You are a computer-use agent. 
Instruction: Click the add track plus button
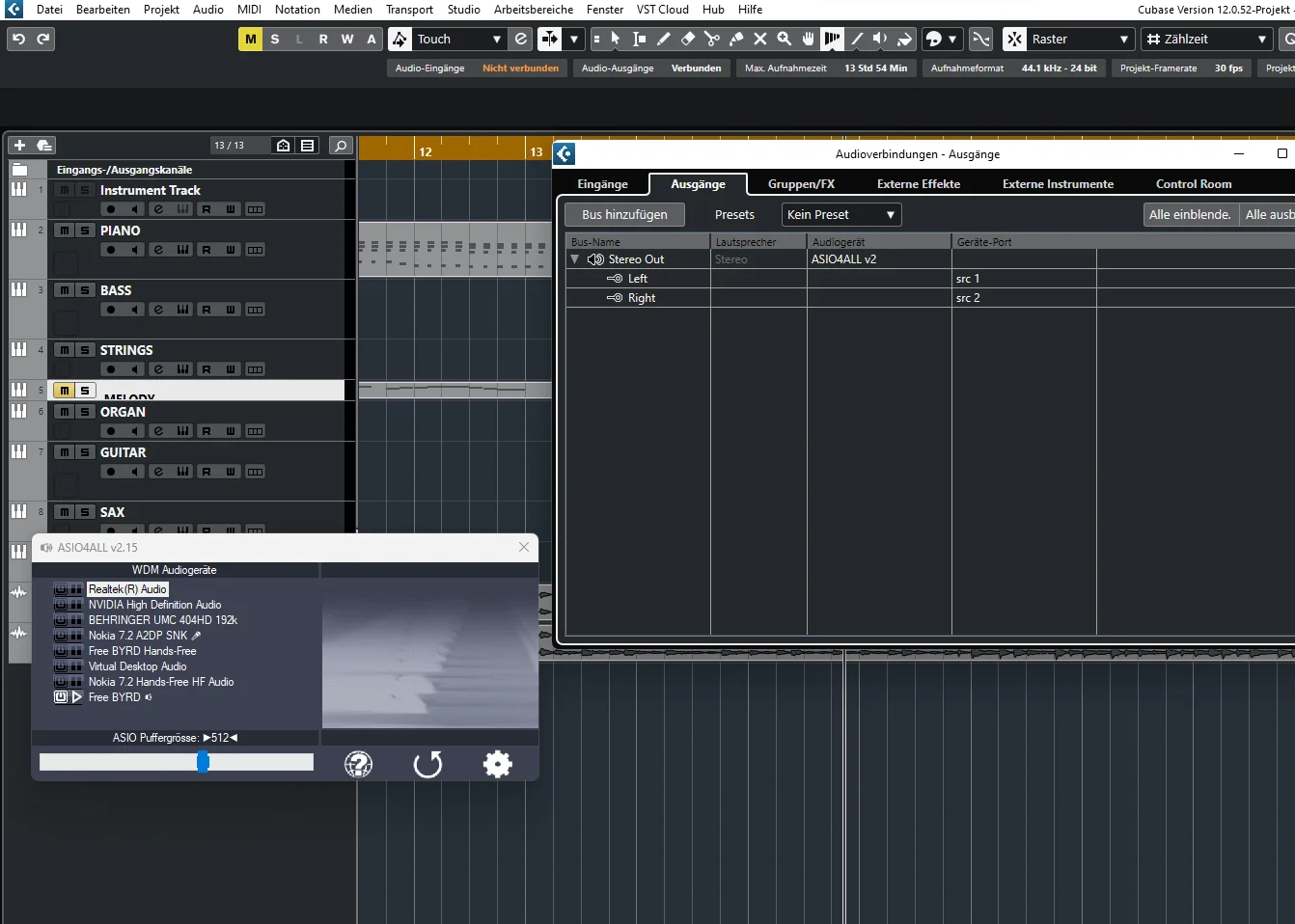(19, 145)
